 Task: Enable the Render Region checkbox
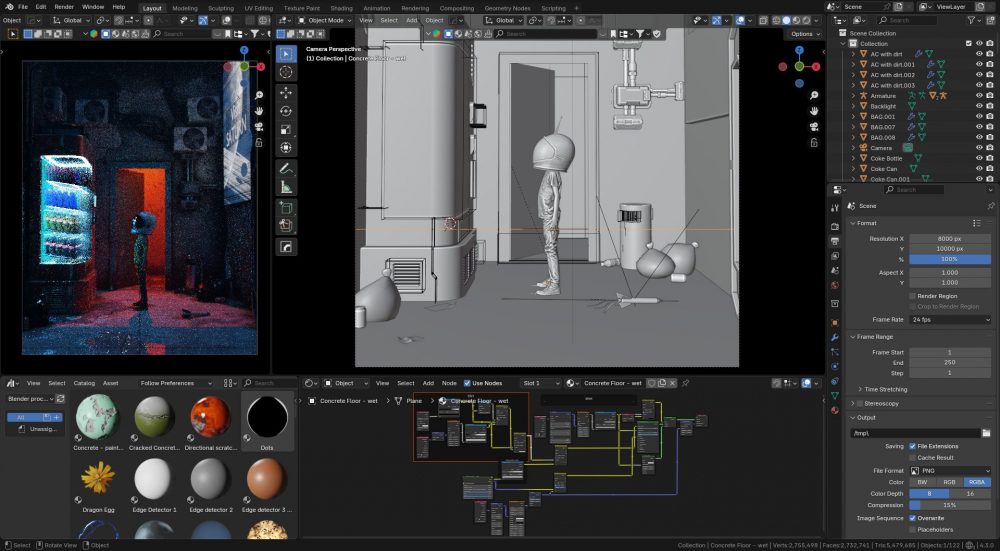tap(912, 296)
